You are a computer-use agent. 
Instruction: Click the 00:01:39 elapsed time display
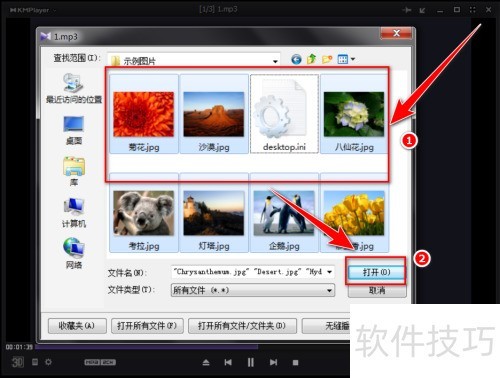coord(19,347)
